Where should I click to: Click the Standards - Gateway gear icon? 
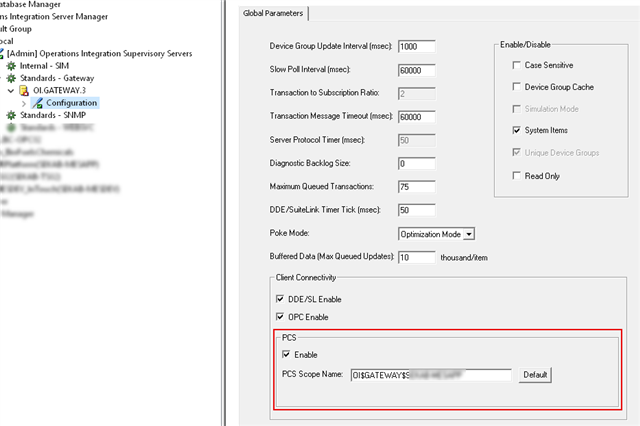click(x=11, y=78)
